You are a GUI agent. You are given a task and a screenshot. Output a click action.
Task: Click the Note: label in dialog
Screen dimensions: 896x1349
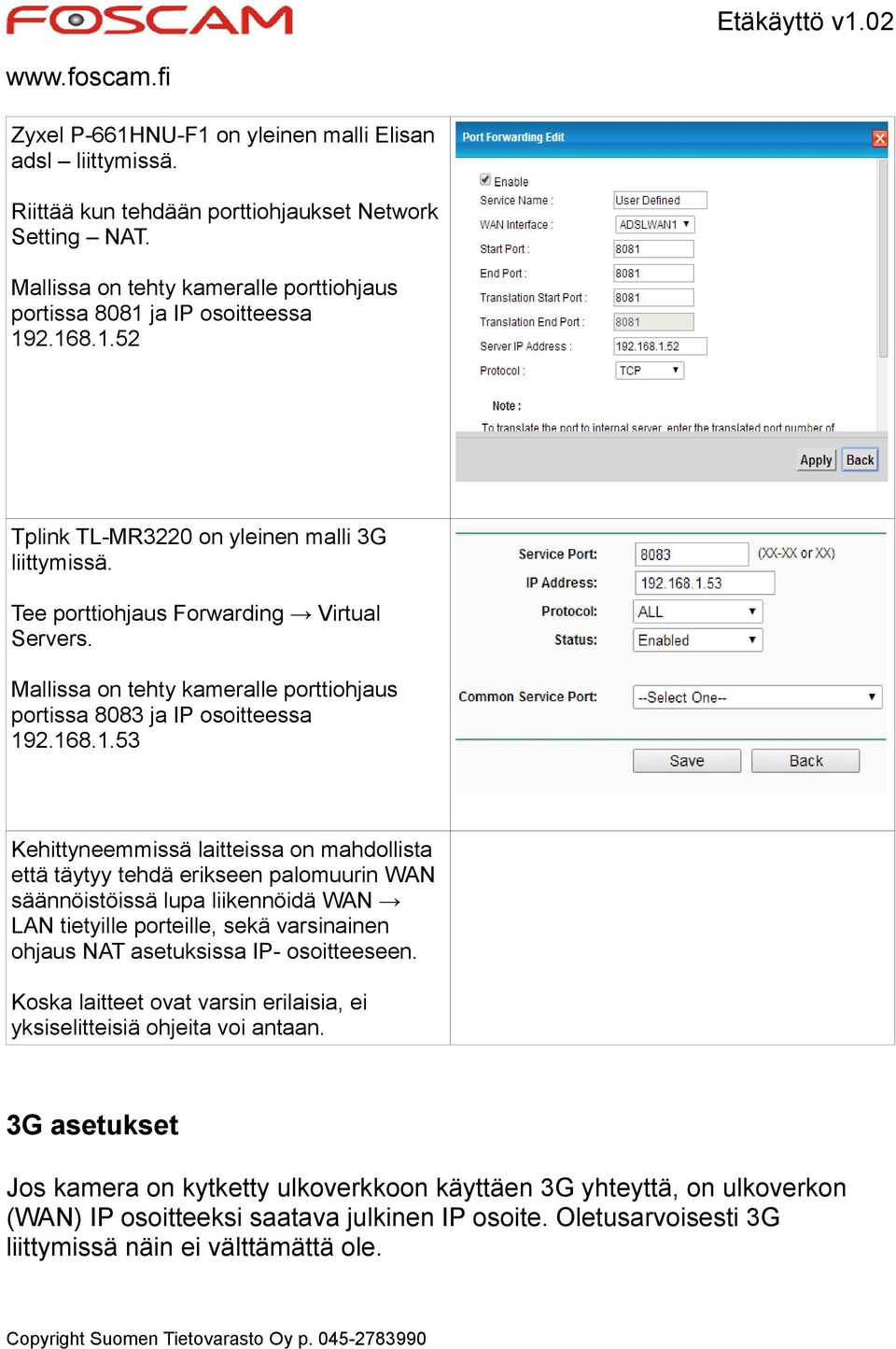coord(507,406)
